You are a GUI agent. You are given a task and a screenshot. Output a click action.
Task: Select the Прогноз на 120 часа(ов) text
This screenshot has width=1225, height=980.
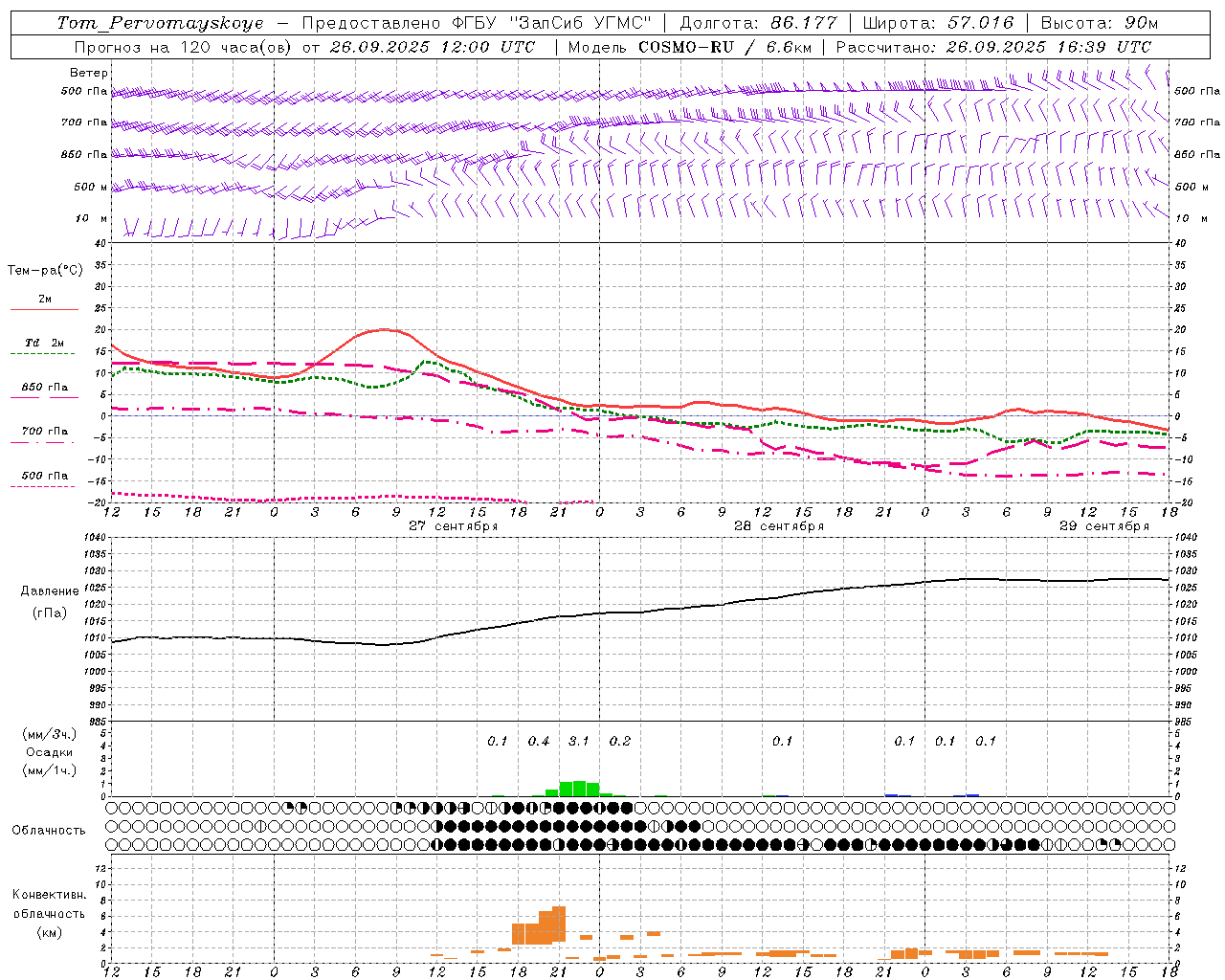pyautogui.click(x=185, y=47)
